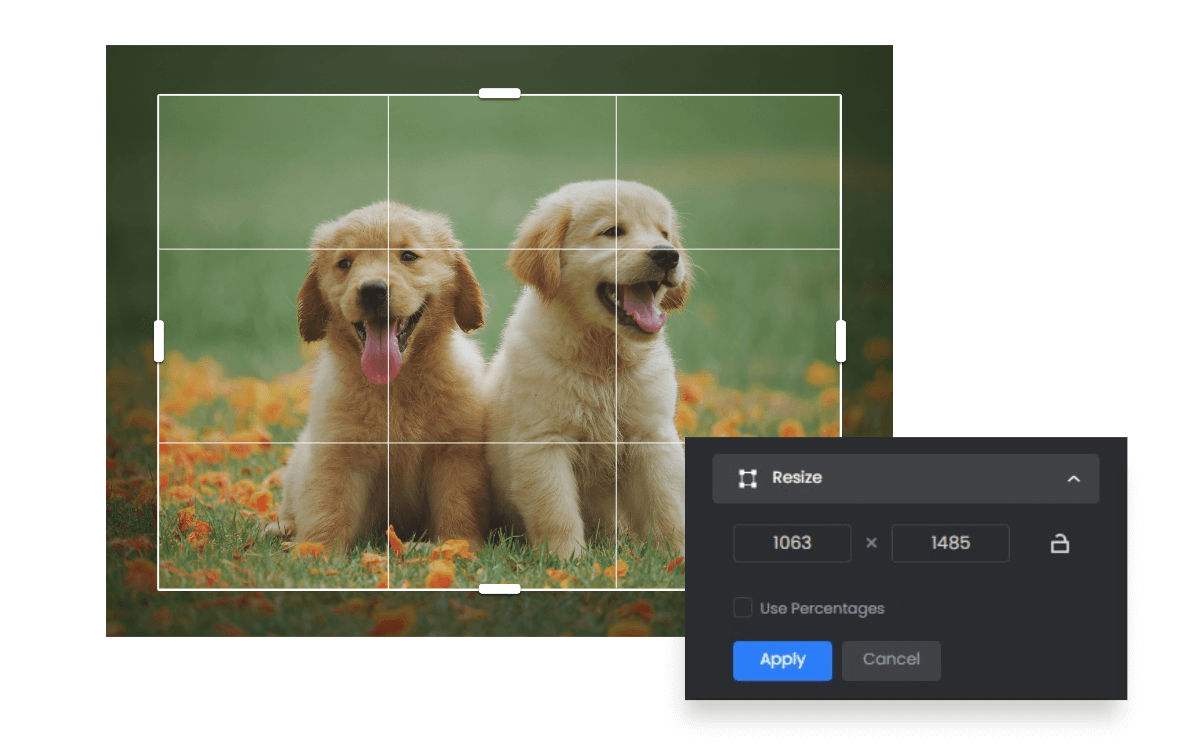The width and height of the screenshot is (1200, 750).
Task: Select the padlock icon beside dimension fields
Action: (x=1059, y=543)
